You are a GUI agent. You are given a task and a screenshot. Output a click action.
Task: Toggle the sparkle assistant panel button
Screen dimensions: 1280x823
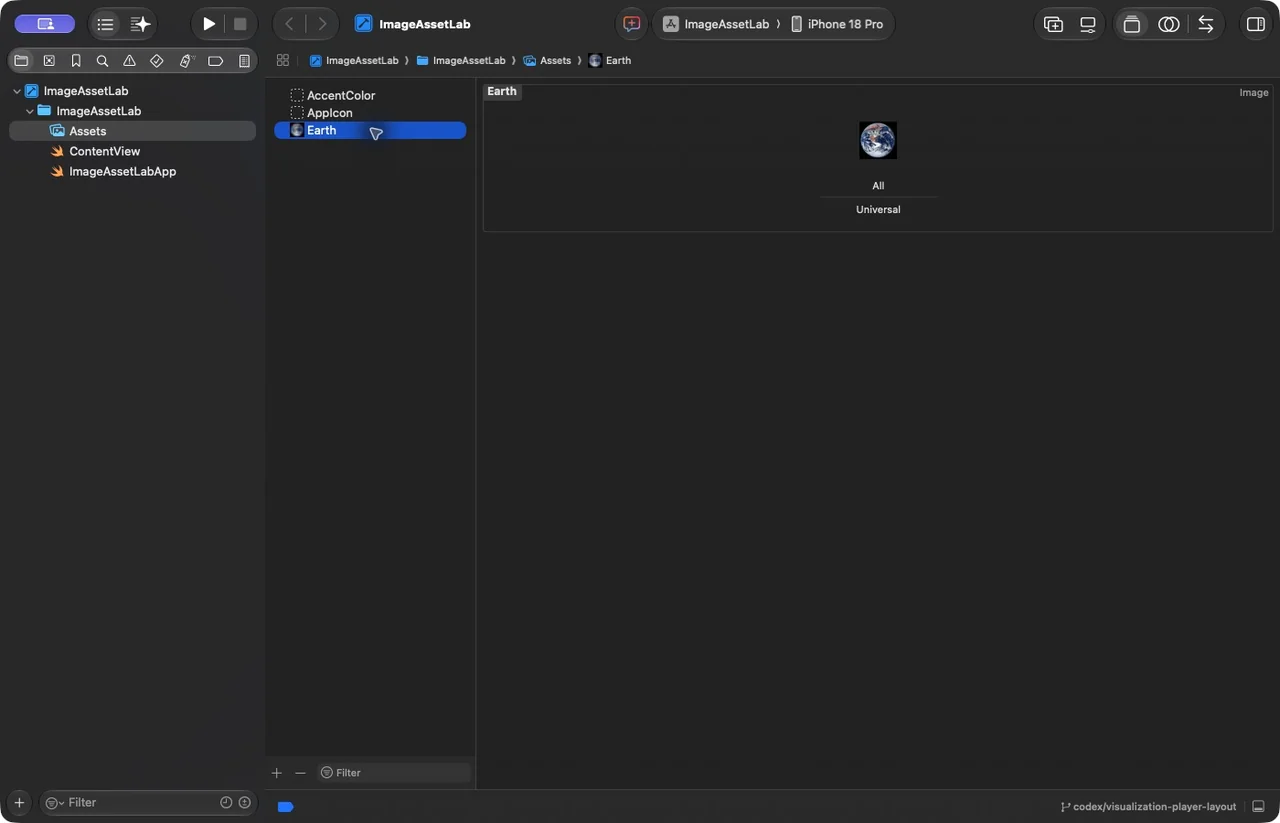[x=140, y=24]
